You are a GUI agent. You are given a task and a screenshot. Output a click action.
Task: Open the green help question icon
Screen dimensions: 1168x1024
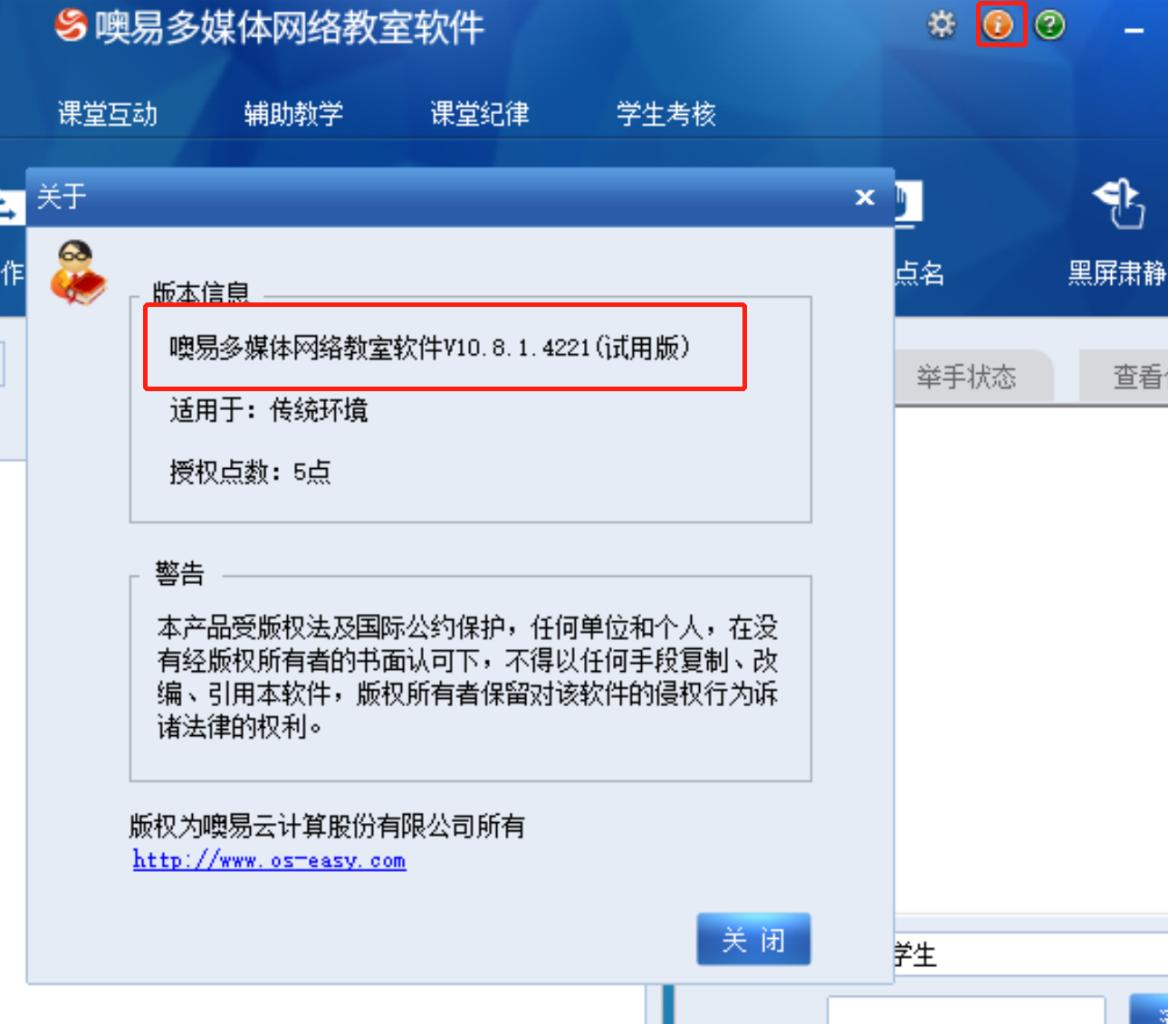[x=1050, y=25]
